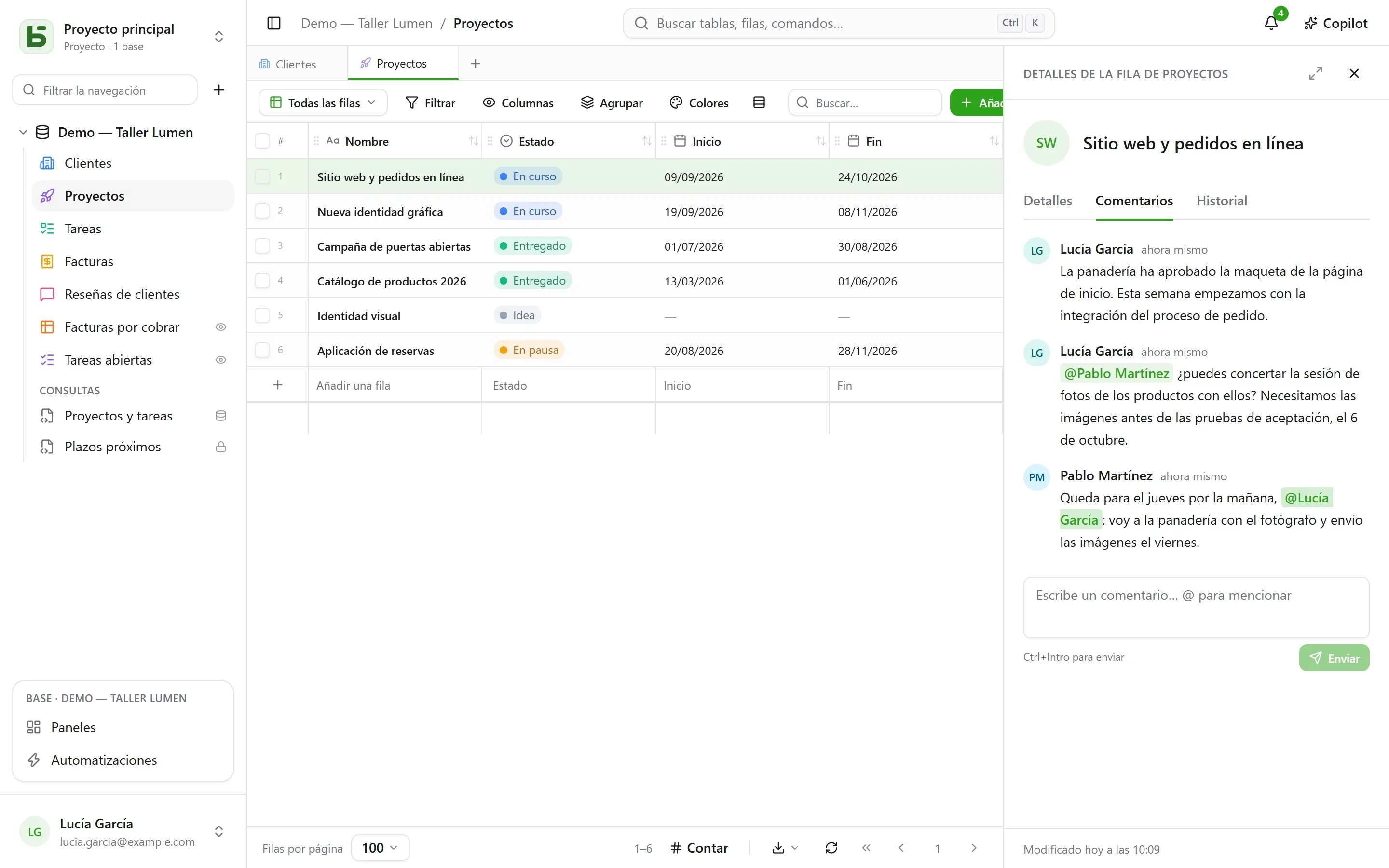Toggle visibility eye on Tareas abiertas

220,360
